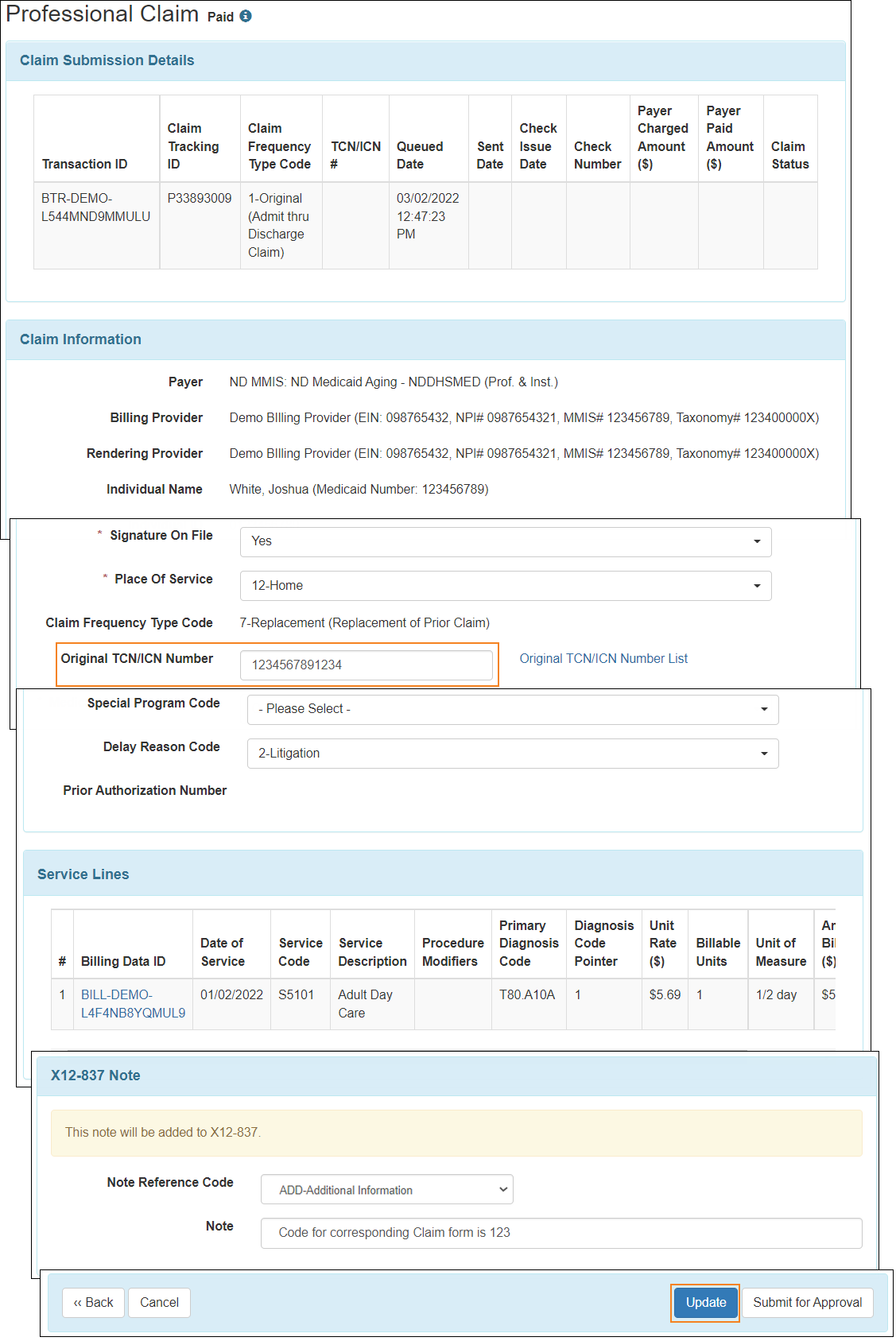Expand the Place Of Service dropdown
Screen dimensions: 896x1341
[x=505, y=586]
